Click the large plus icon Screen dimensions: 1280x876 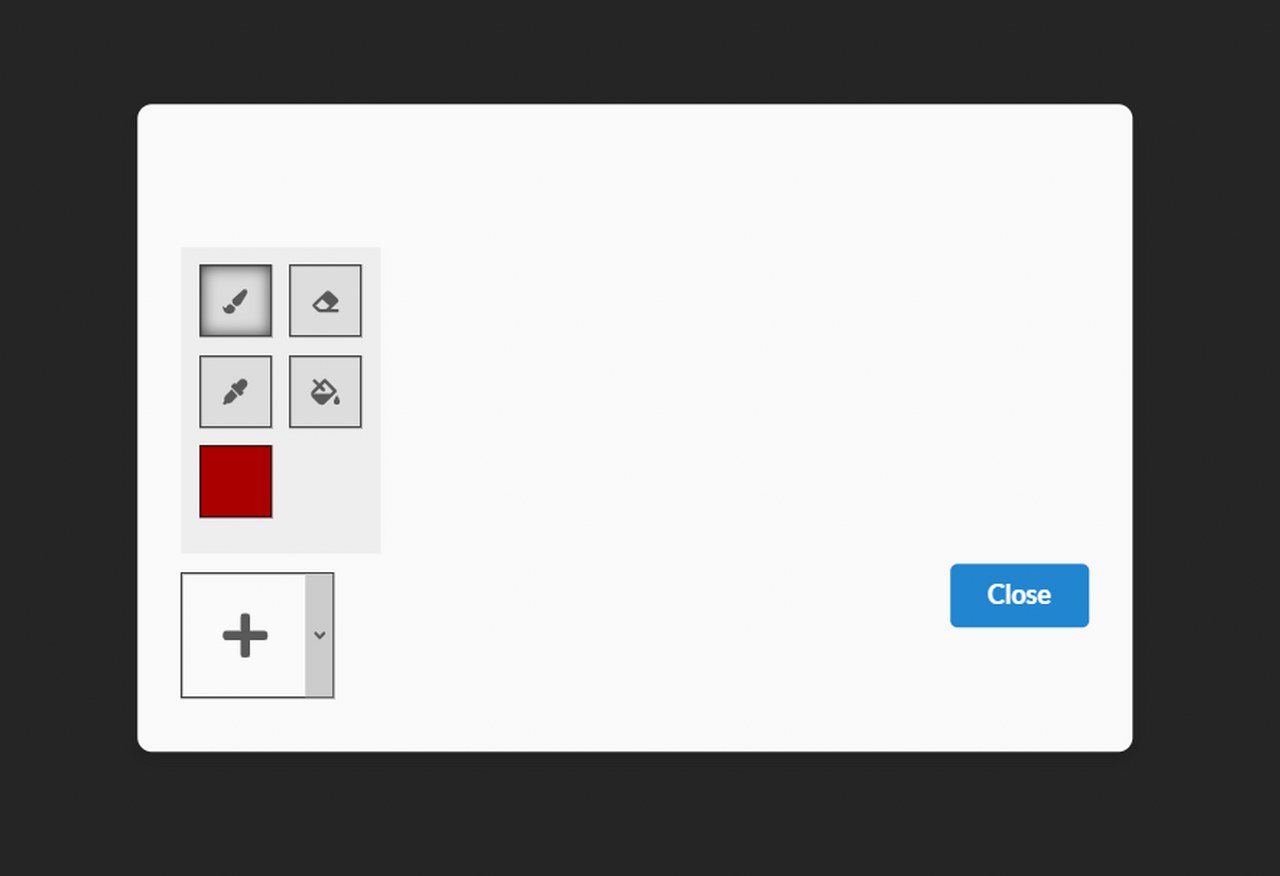[245, 635]
